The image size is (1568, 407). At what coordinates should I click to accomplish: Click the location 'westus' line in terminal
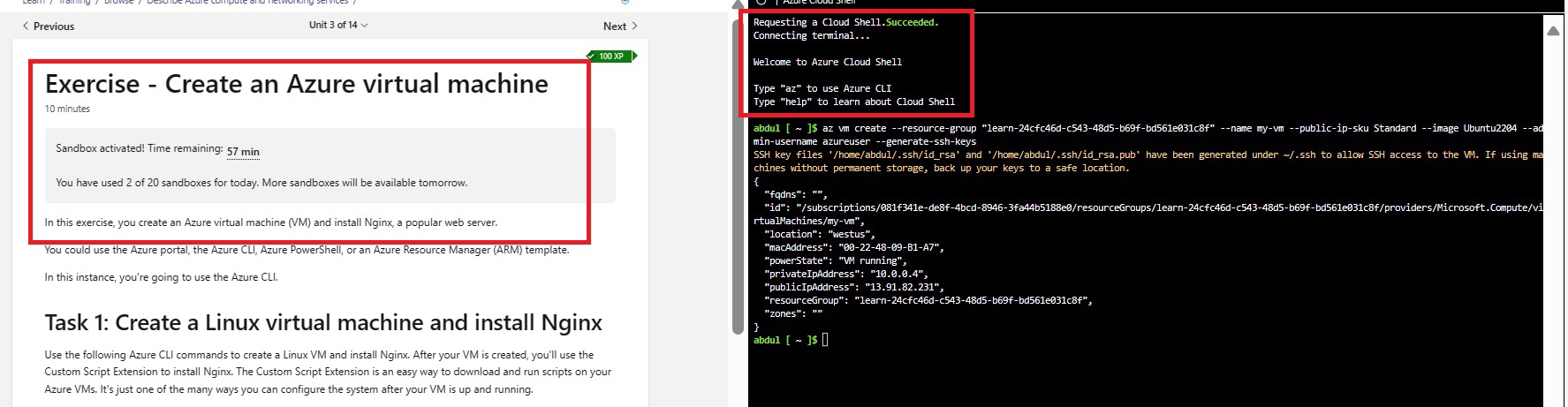tap(820, 234)
